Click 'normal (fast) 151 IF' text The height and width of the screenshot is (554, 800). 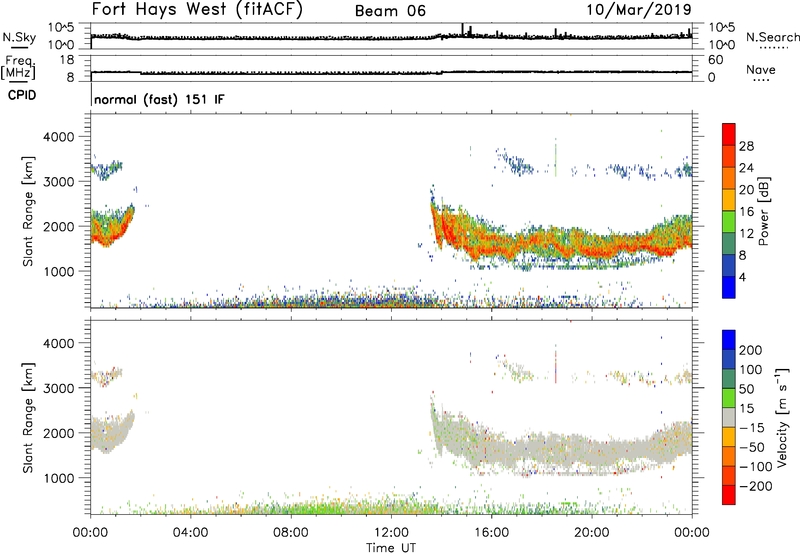point(159,99)
